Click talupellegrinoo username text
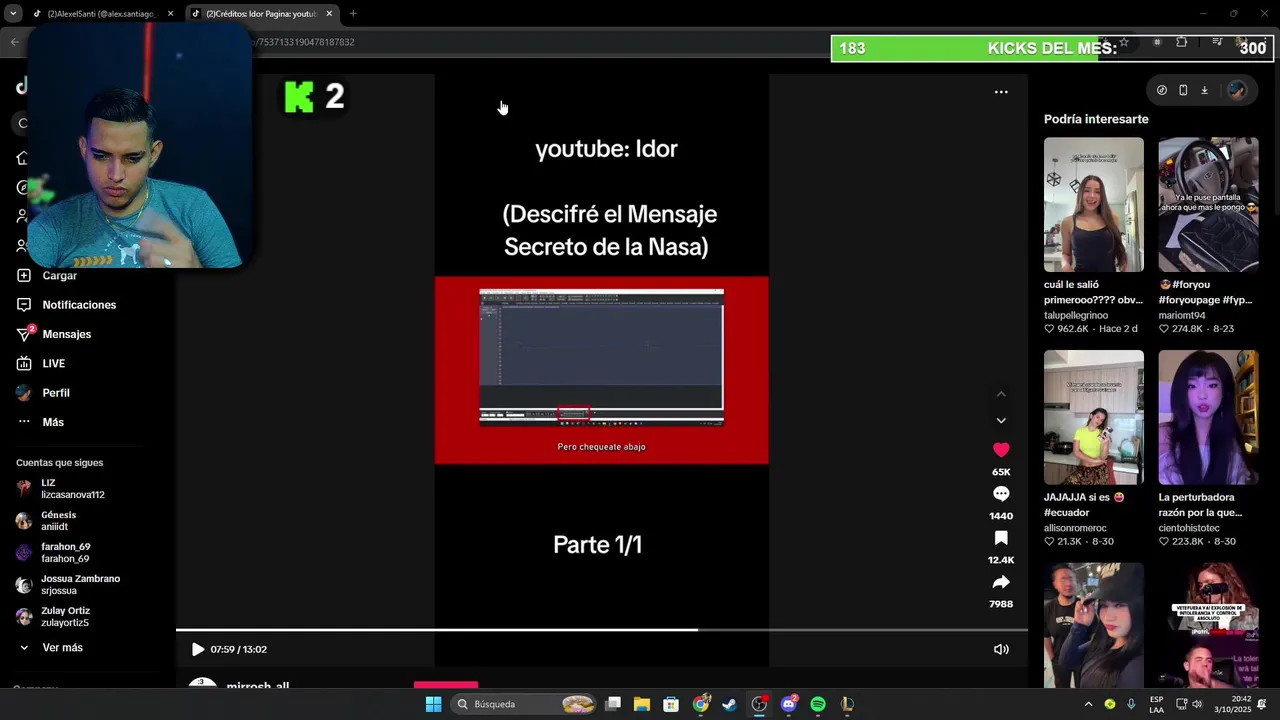Screen dimensions: 1280x720 click(1076, 315)
